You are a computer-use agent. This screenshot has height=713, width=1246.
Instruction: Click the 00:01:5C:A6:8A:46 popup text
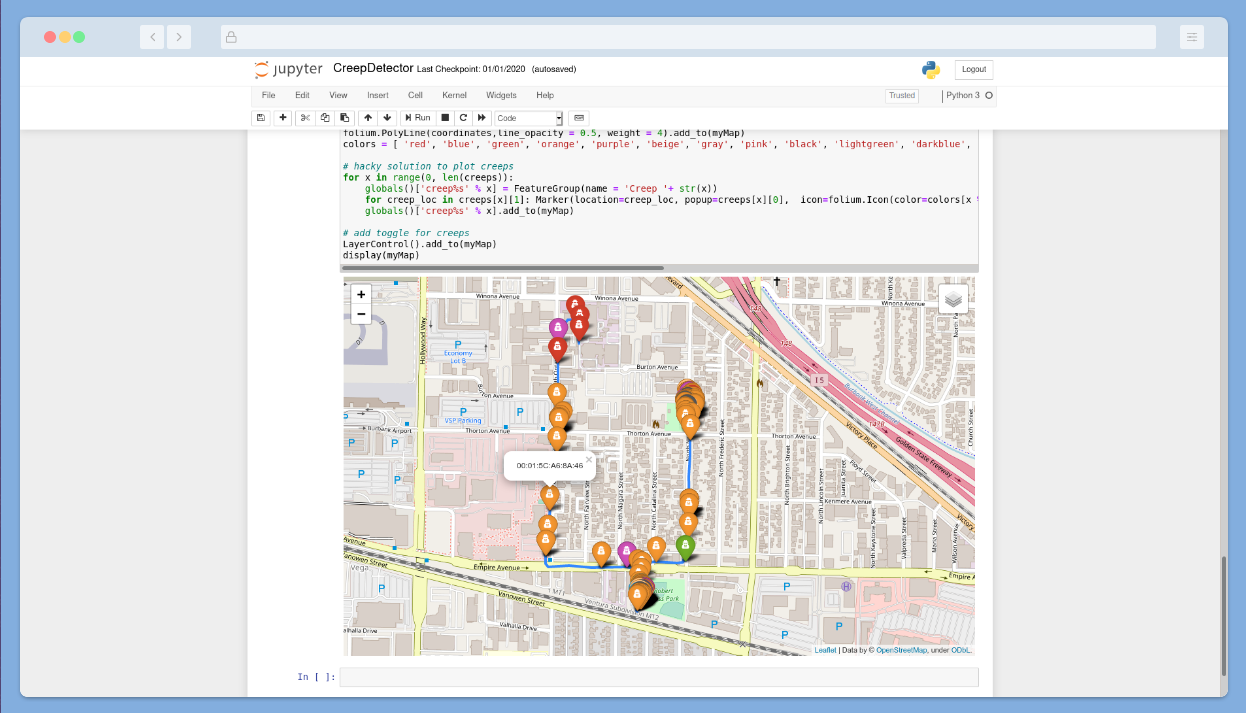[550, 466]
